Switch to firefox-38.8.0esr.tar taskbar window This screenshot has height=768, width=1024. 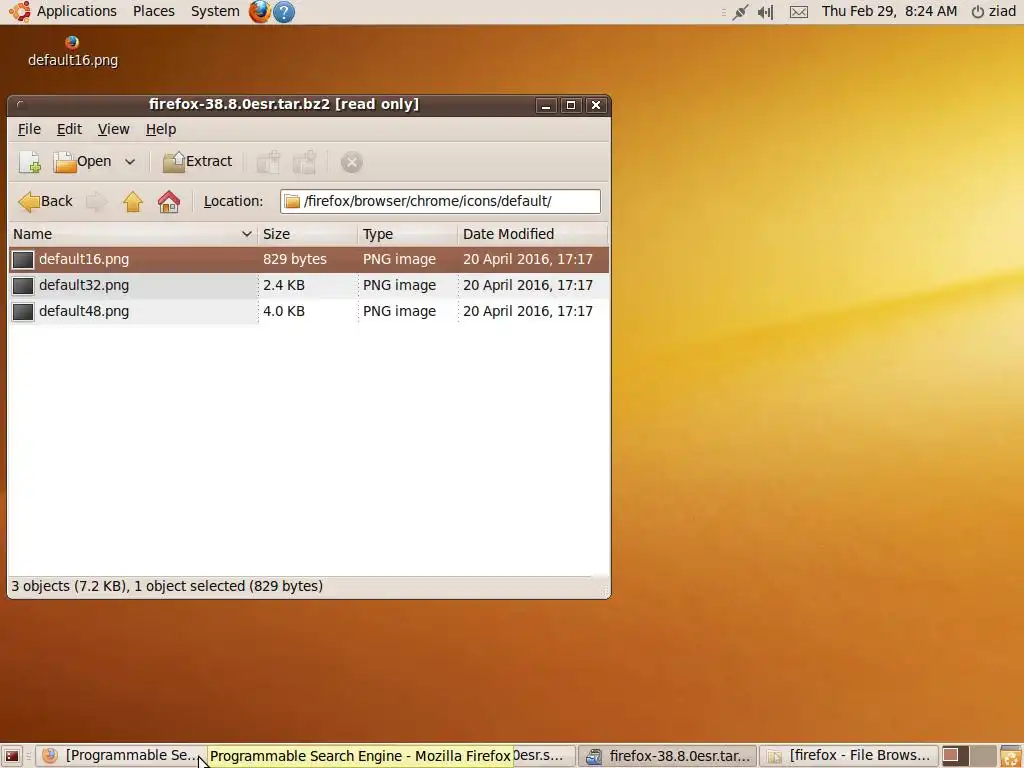click(x=667, y=756)
